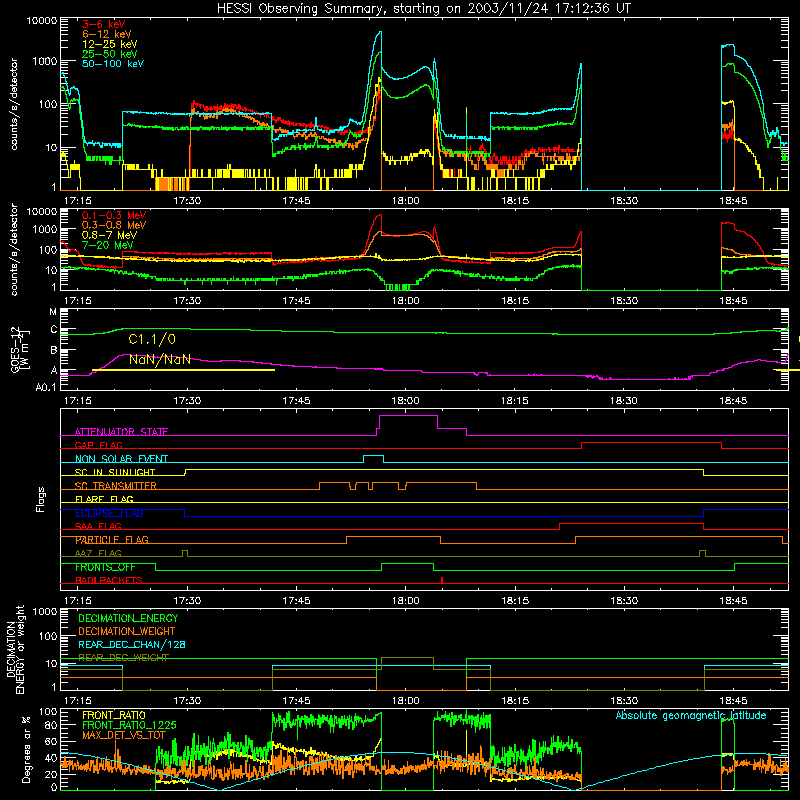
Task: Click the DECIMATION_WEIGHT legend label
Action: [x=127, y=631]
